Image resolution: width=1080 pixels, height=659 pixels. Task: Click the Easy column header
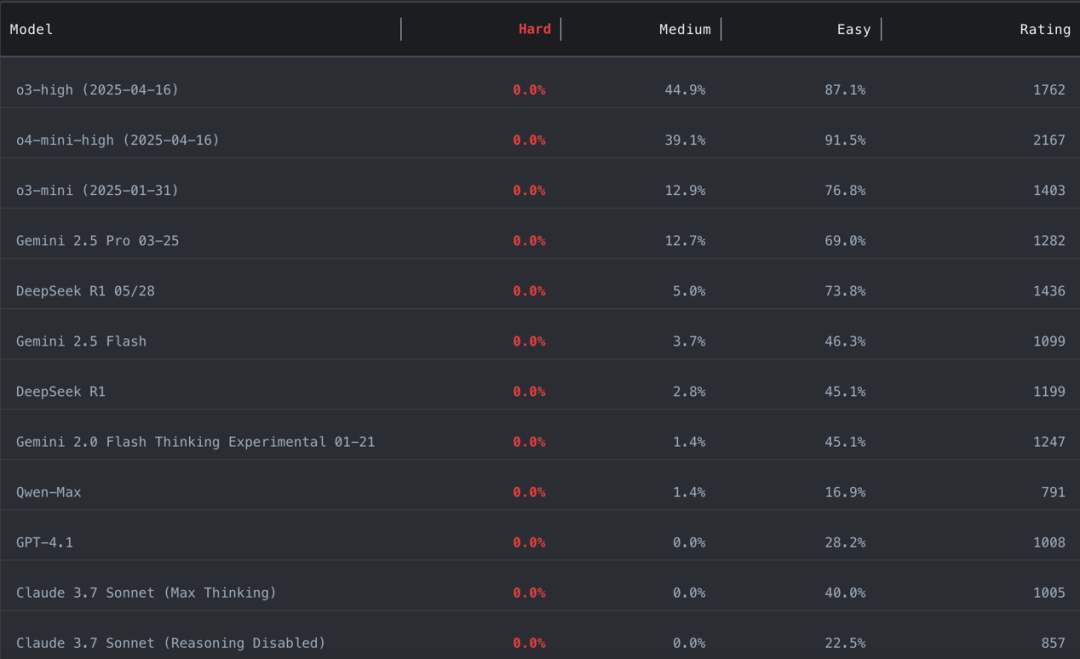853,29
